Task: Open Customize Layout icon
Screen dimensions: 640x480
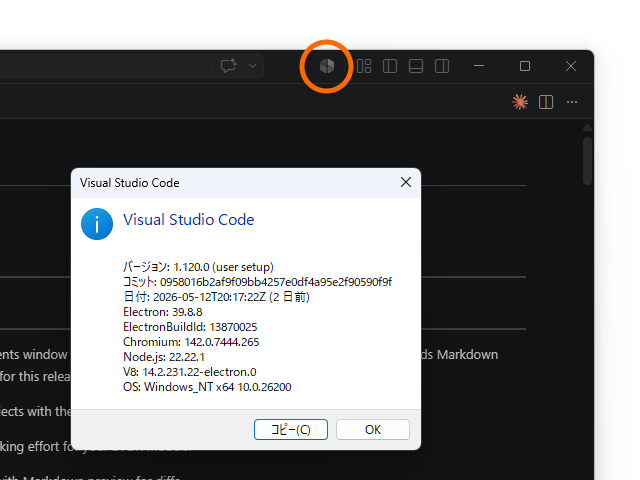Action: pos(364,66)
